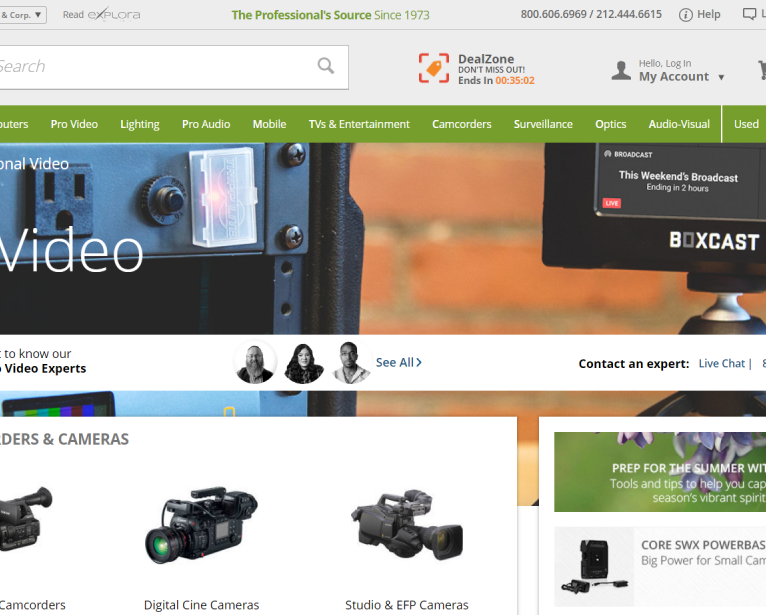This screenshot has height=615, width=766.
Task: Click the search magnifying glass icon
Action: pyautogui.click(x=326, y=66)
